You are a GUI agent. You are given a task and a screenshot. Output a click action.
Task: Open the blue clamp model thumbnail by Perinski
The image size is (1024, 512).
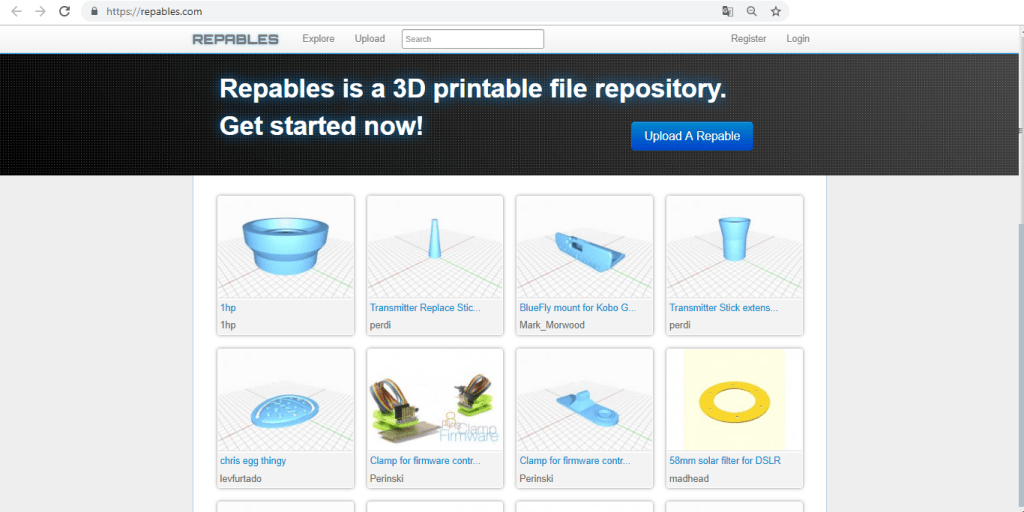click(584, 400)
